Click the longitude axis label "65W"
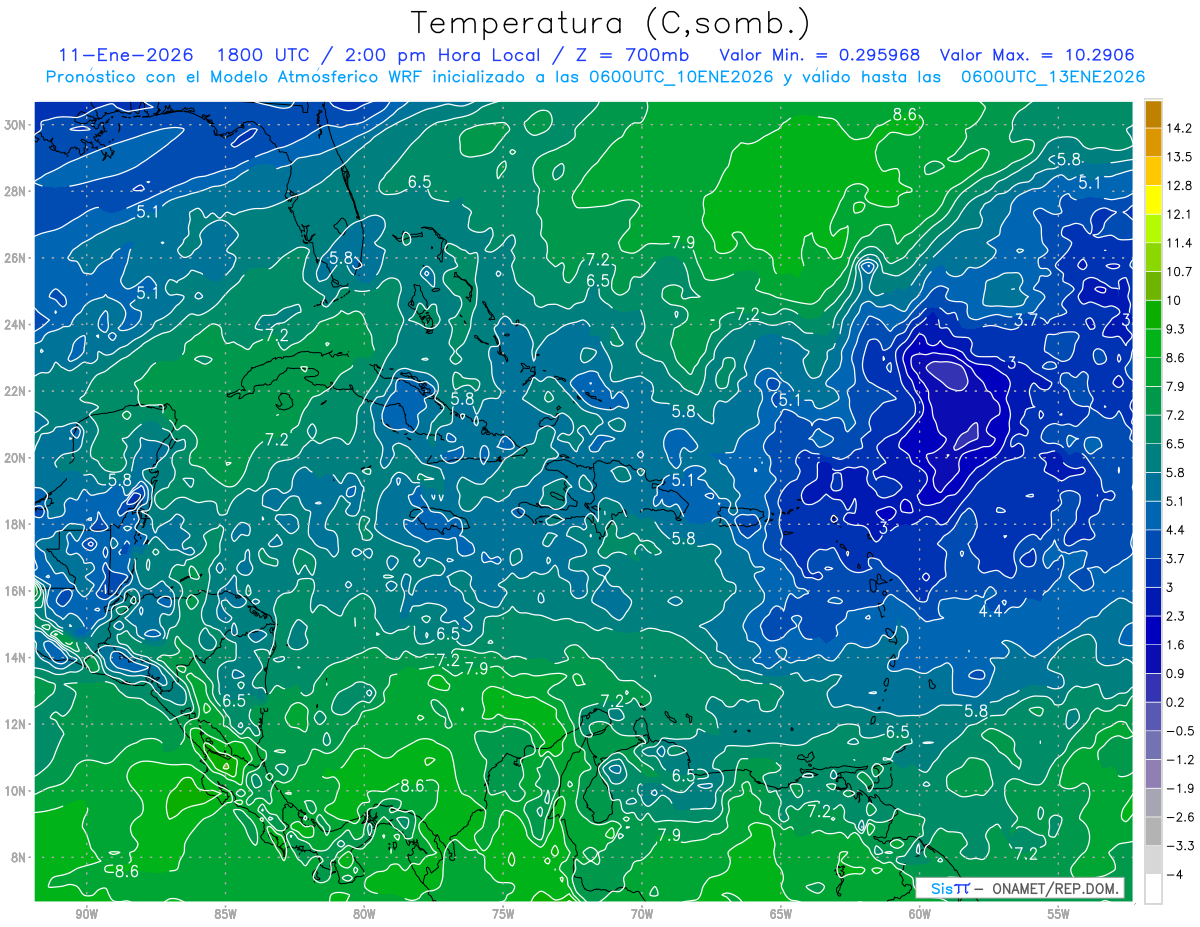This screenshot has width=1200, height=927. click(x=781, y=915)
